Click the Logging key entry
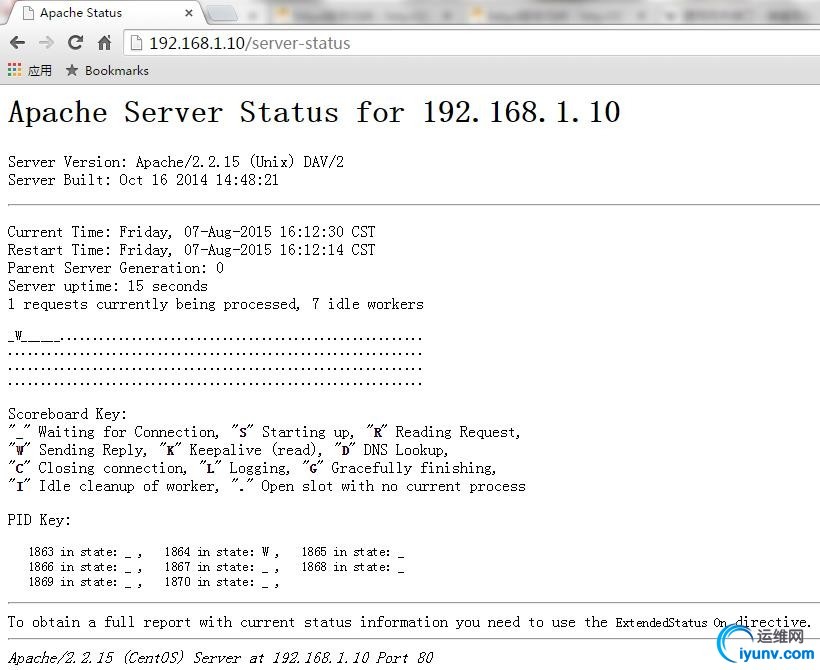The image size is (820, 670). pyautogui.click(x=244, y=468)
